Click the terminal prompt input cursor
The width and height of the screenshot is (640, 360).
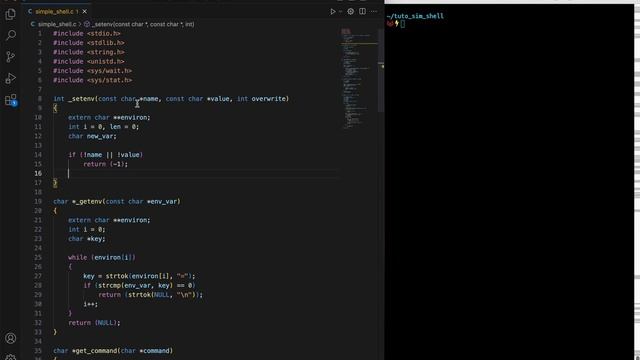[x=402, y=24]
